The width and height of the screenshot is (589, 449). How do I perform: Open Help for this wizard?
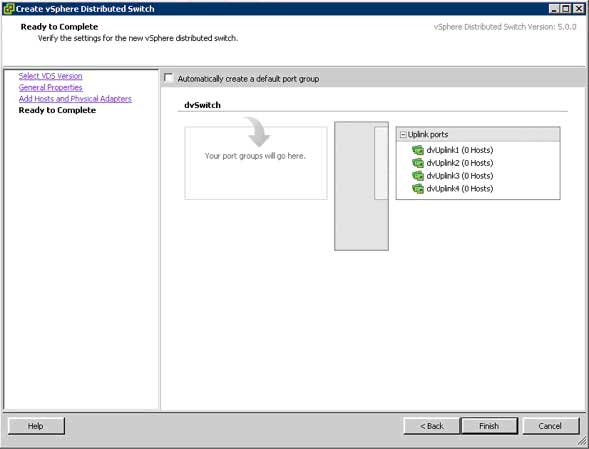(36, 426)
